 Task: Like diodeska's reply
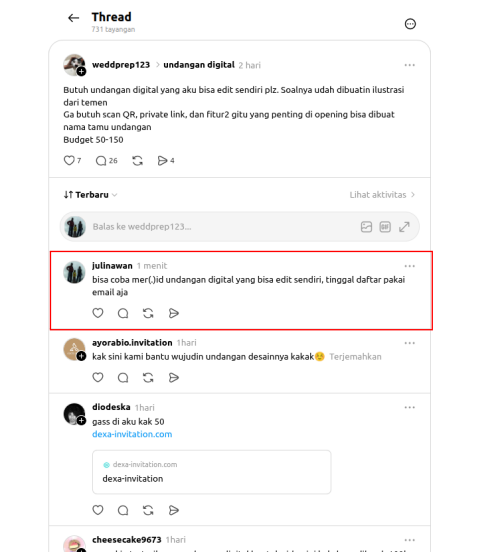coord(98,510)
